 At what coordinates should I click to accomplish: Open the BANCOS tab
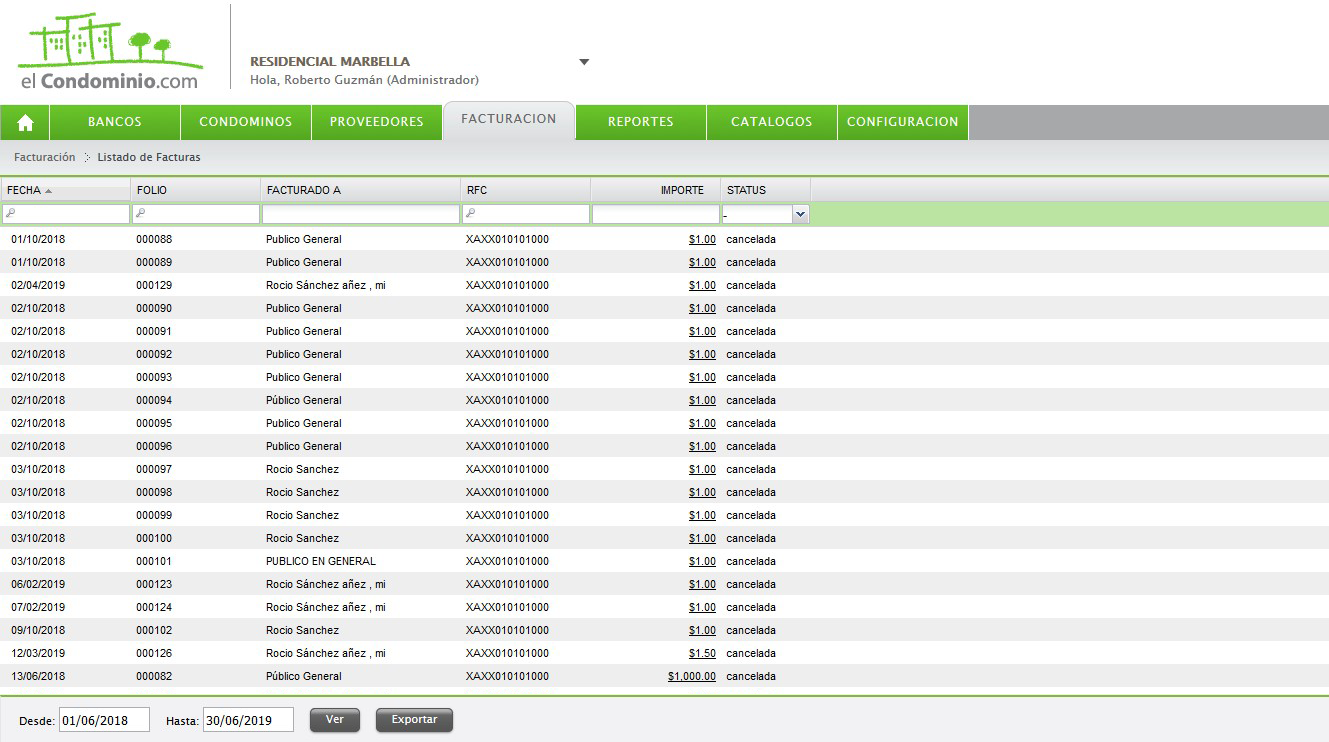click(x=115, y=122)
